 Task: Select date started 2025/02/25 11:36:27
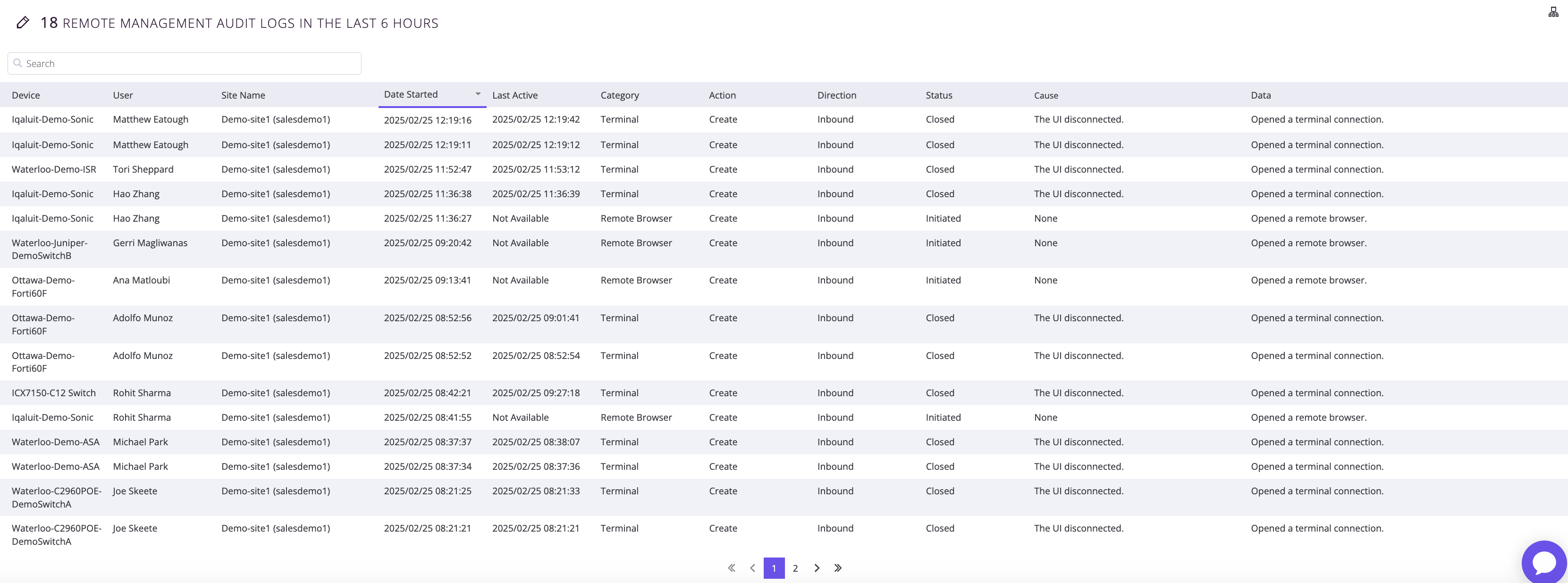click(x=428, y=218)
